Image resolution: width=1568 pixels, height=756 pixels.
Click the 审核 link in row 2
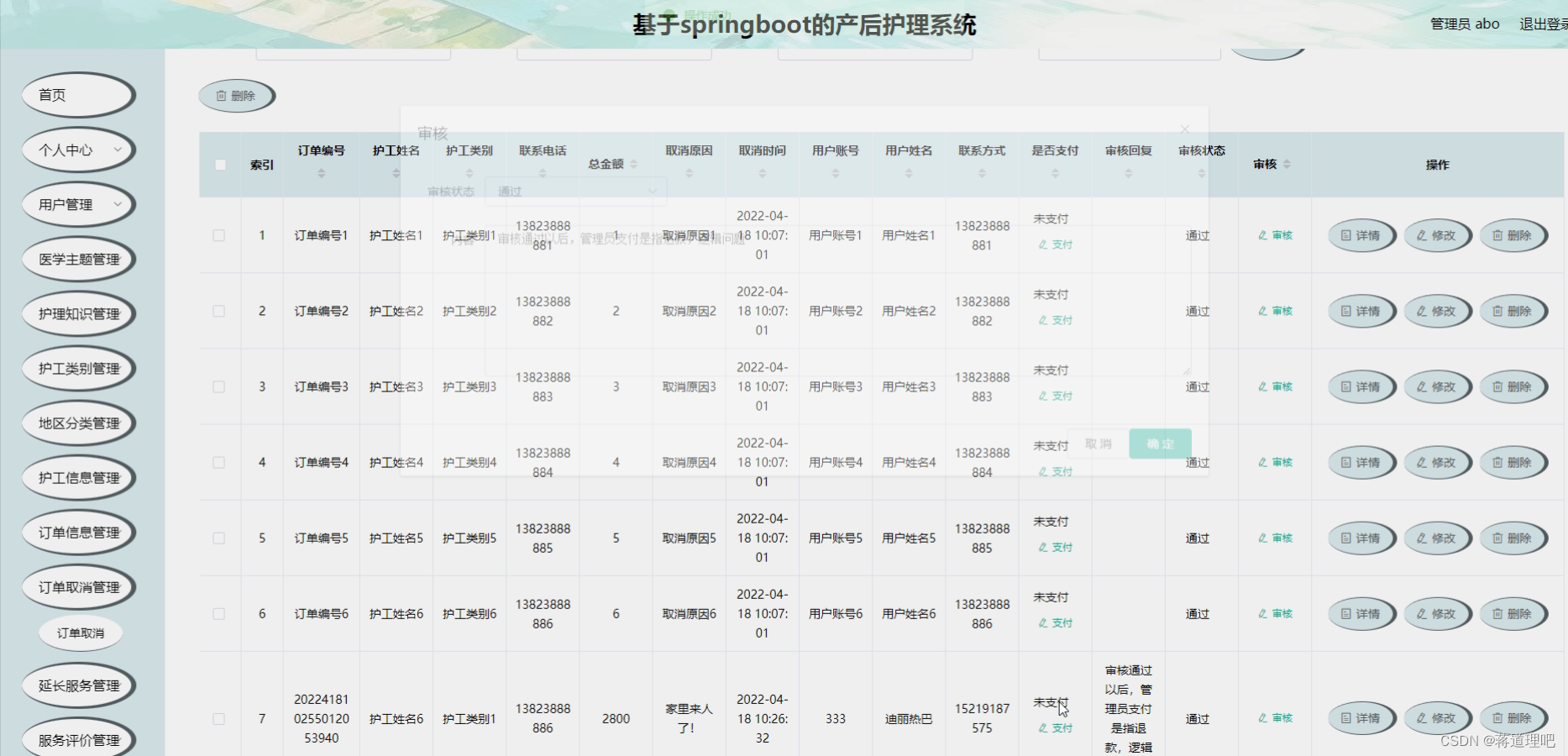(x=1275, y=311)
